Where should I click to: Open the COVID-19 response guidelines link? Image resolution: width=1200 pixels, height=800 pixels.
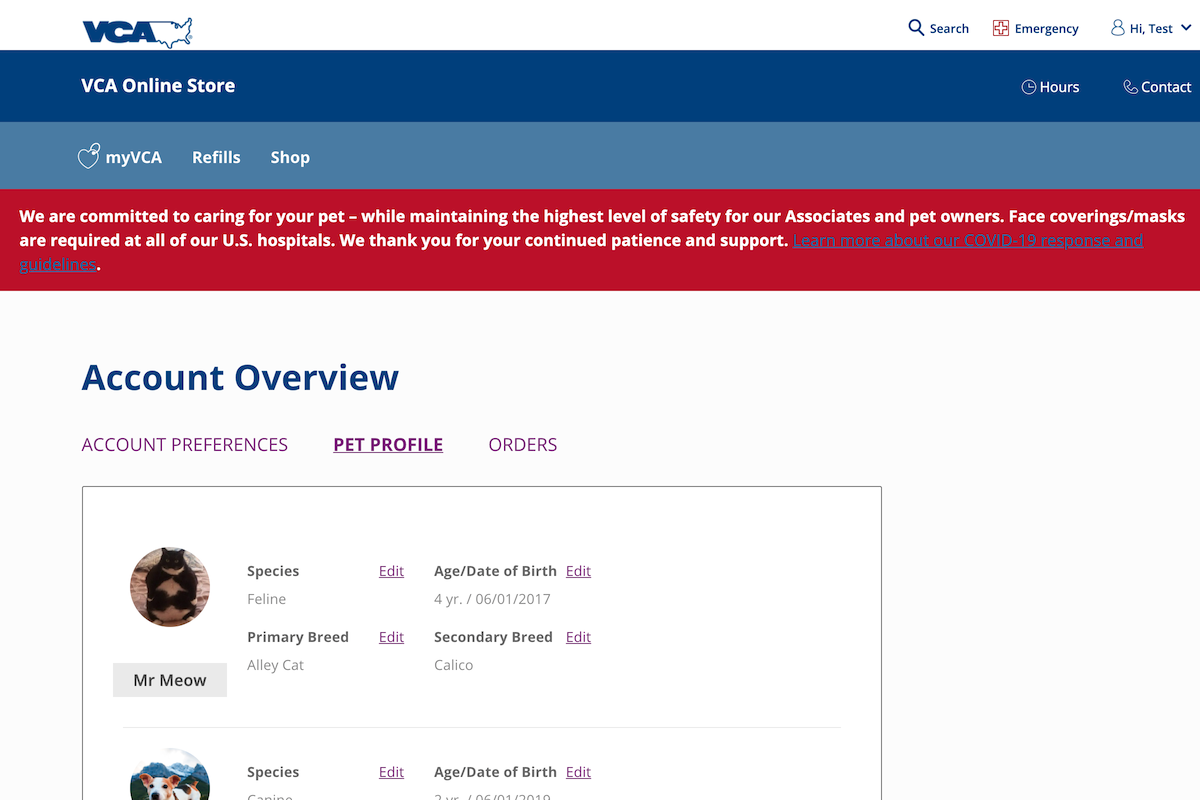[967, 241]
